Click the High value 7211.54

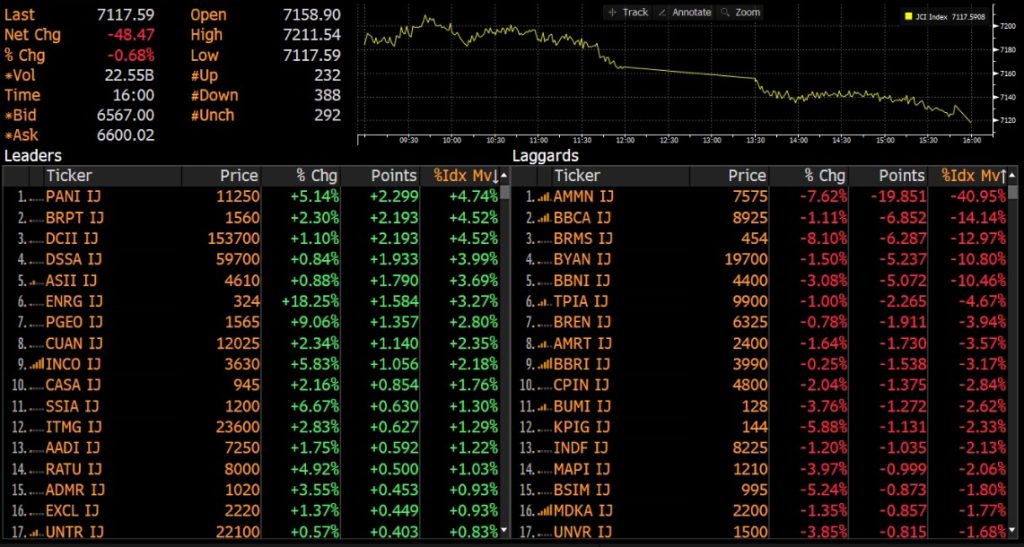312,35
